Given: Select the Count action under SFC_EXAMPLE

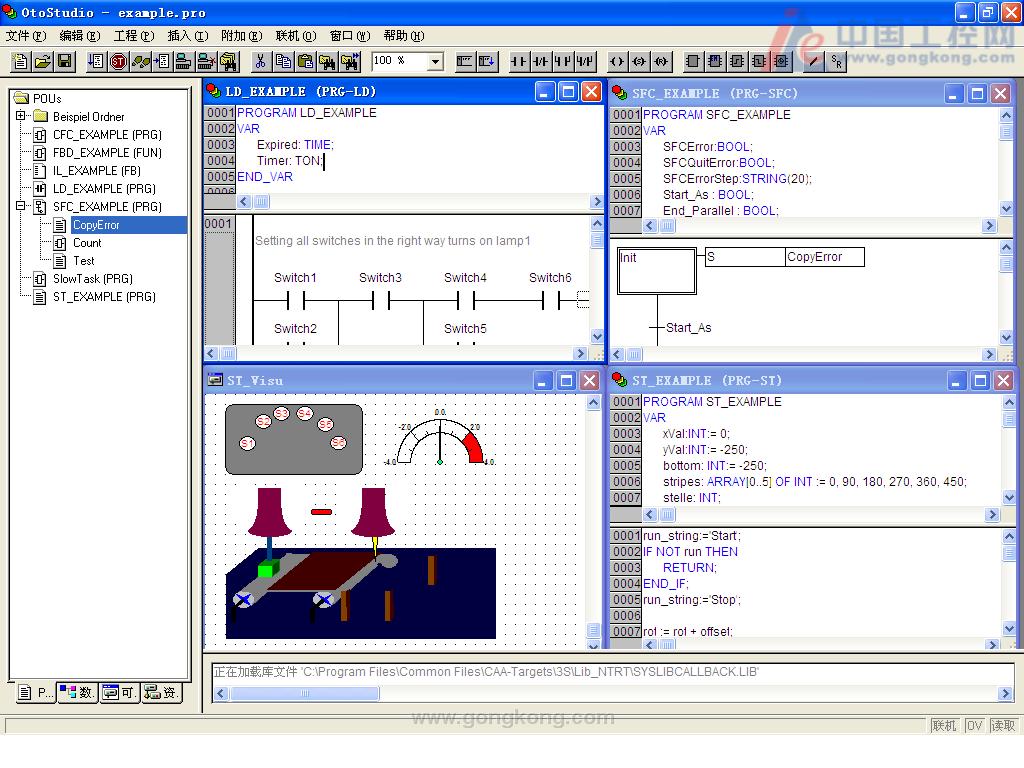Looking at the screenshot, I should click(87, 243).
